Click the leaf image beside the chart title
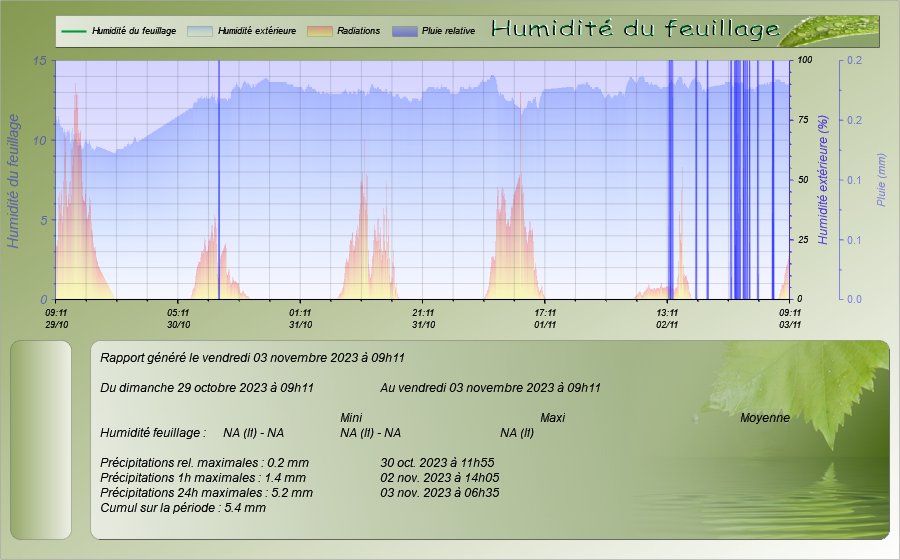 pyautogui.click(x=828, y=31)
